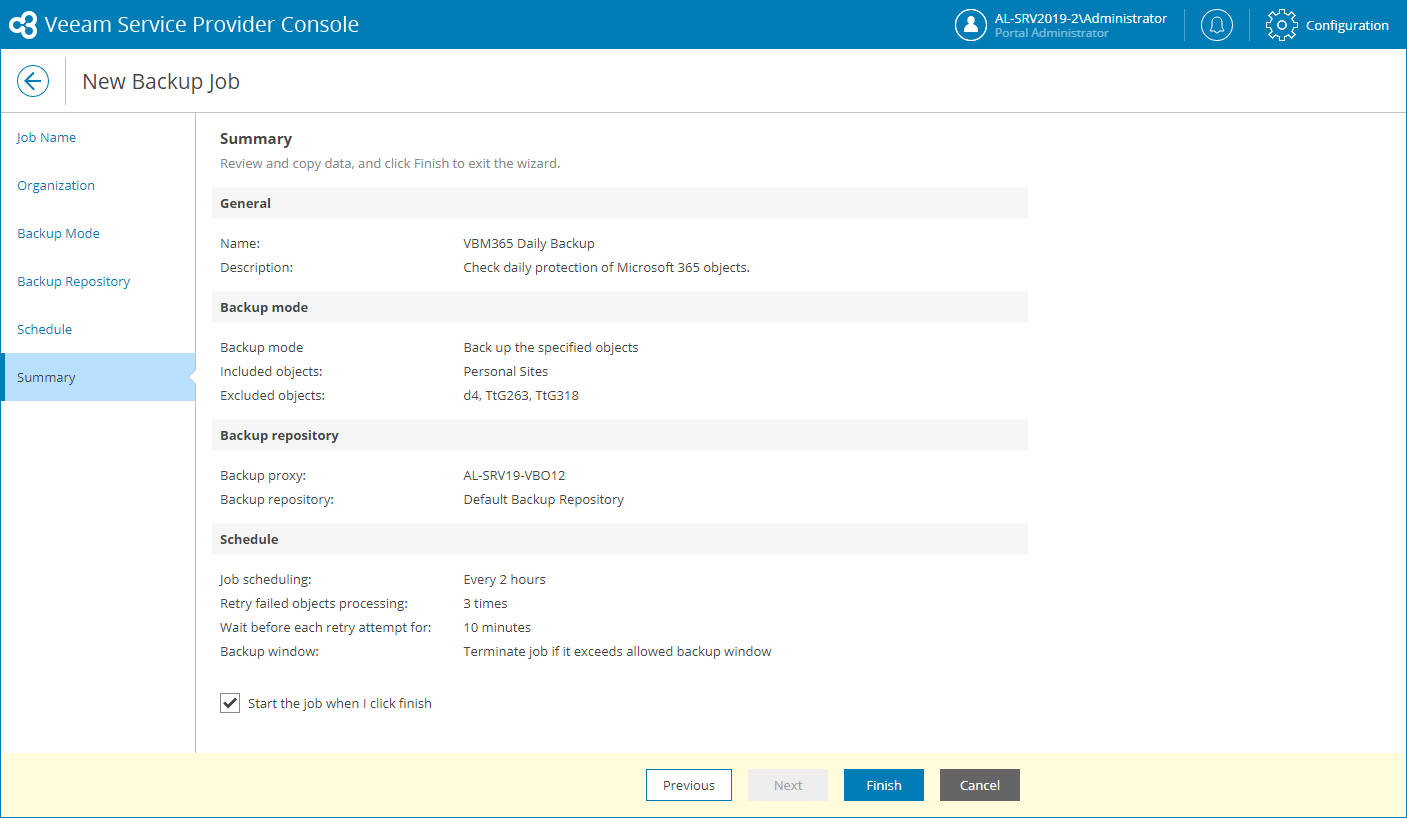Click the Name: field label
The width and height of the screenshot is (1407, 818).
coord(240,243)
